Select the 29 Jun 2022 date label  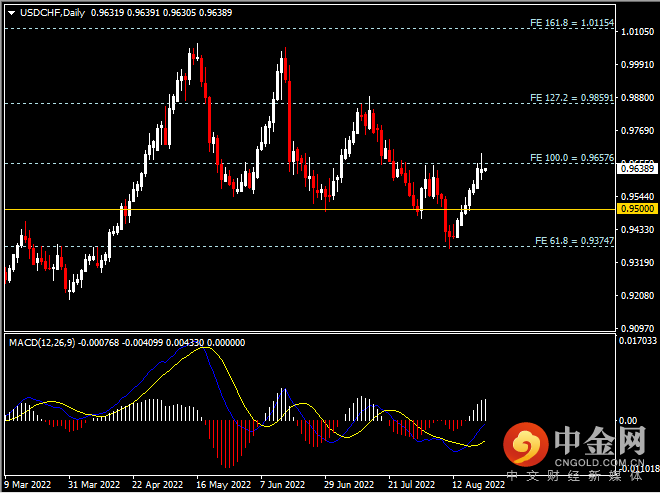(x=349, y=485)
